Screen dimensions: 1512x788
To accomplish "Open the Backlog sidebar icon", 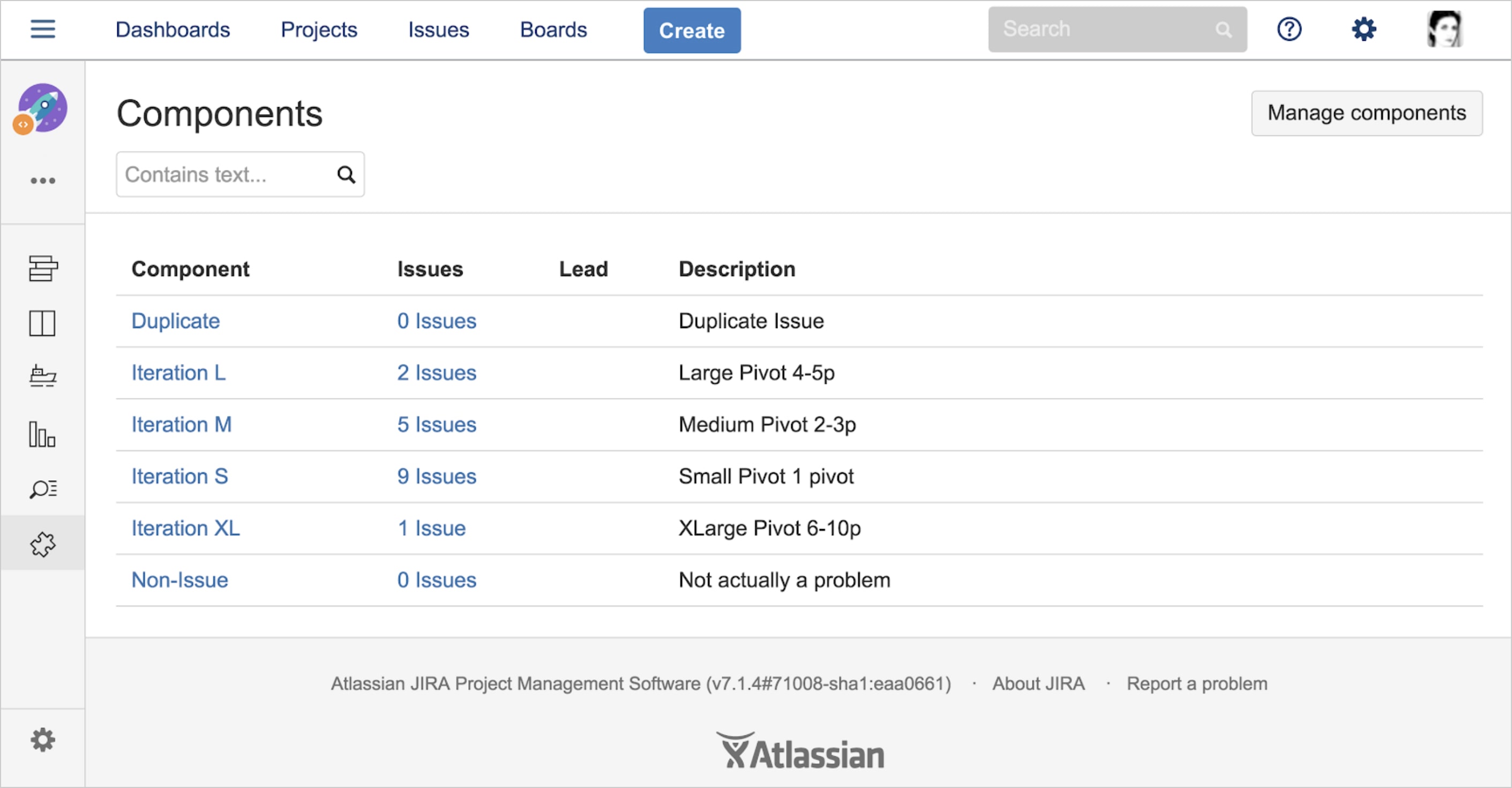I will click(43, 269).
